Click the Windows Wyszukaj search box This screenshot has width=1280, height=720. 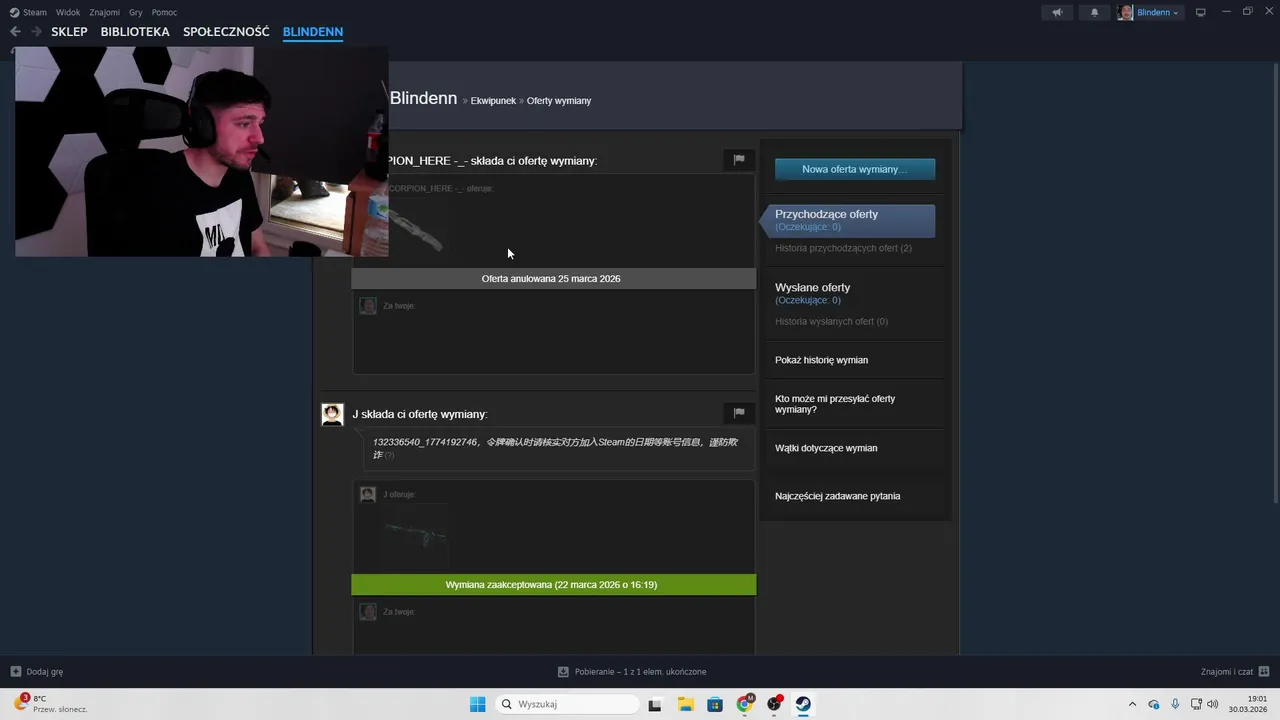[567, 704]
